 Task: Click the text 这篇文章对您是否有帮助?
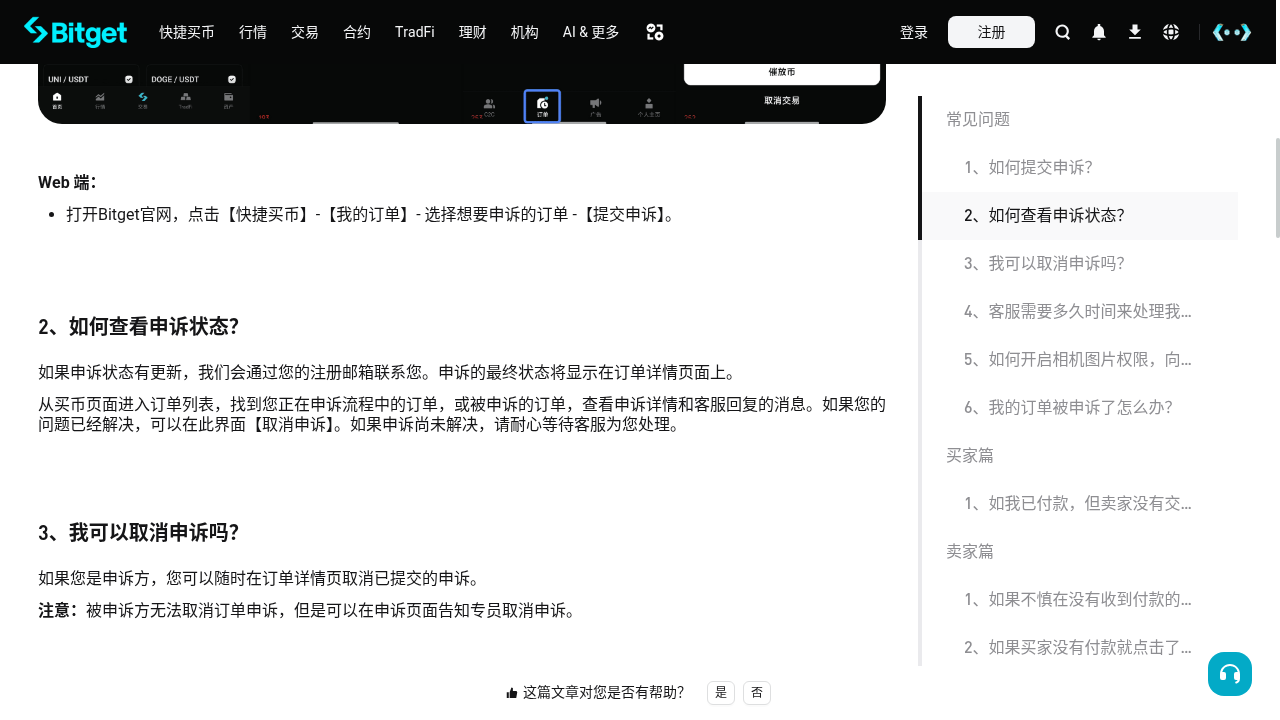(603, 693)
